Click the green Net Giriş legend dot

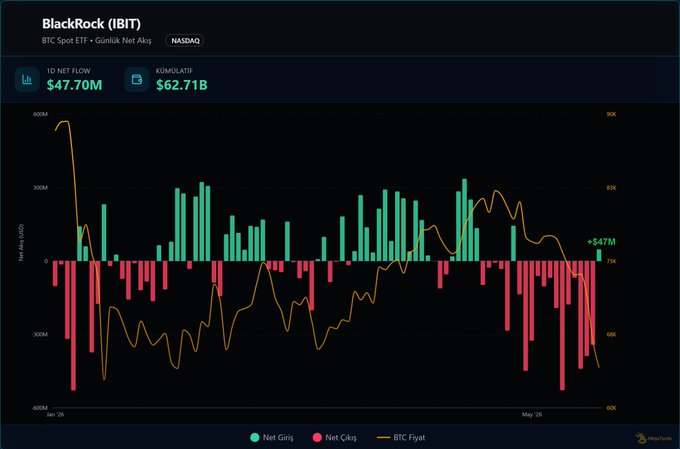click(255, 437)
